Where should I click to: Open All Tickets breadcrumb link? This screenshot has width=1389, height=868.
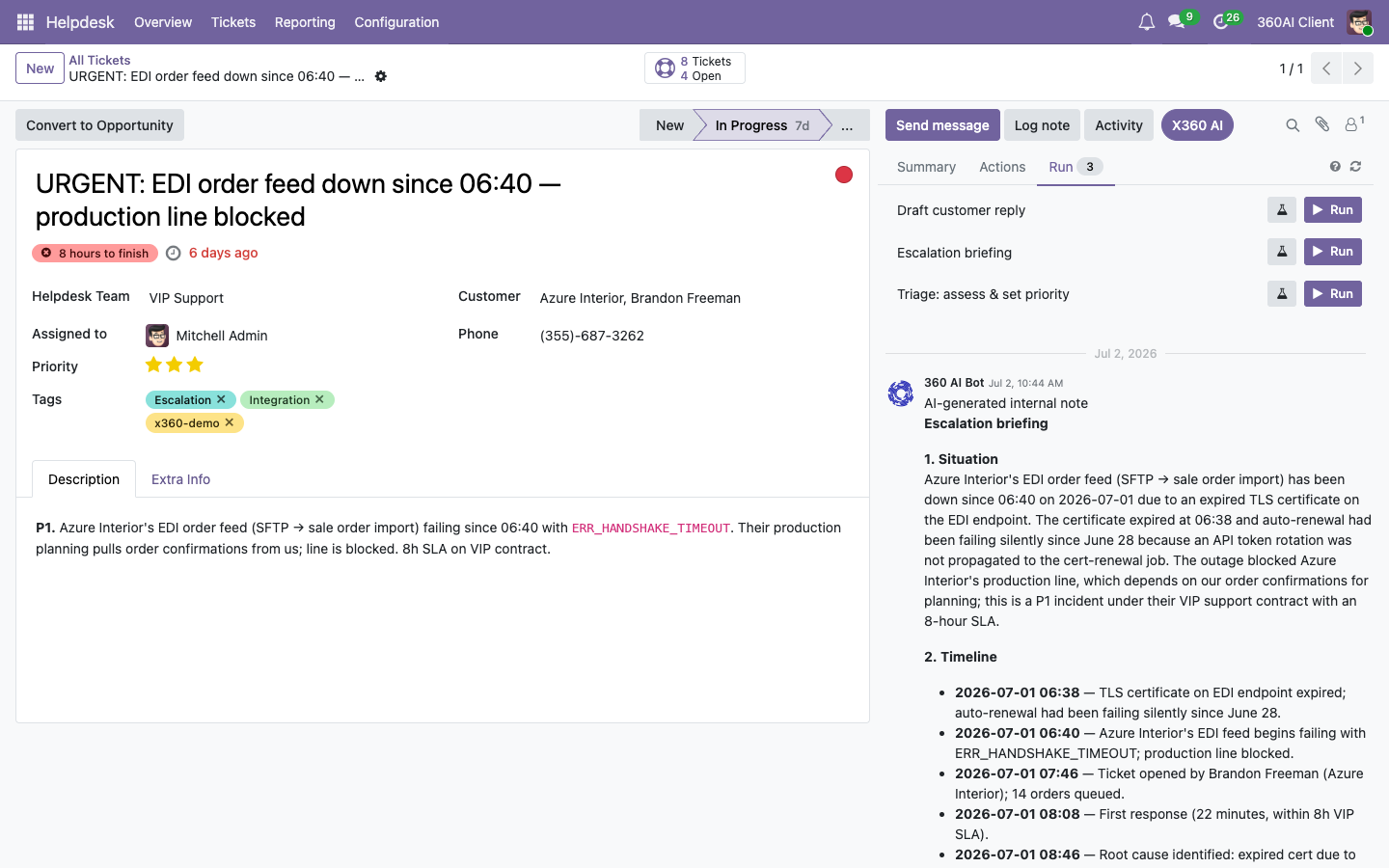coord(99,60)
